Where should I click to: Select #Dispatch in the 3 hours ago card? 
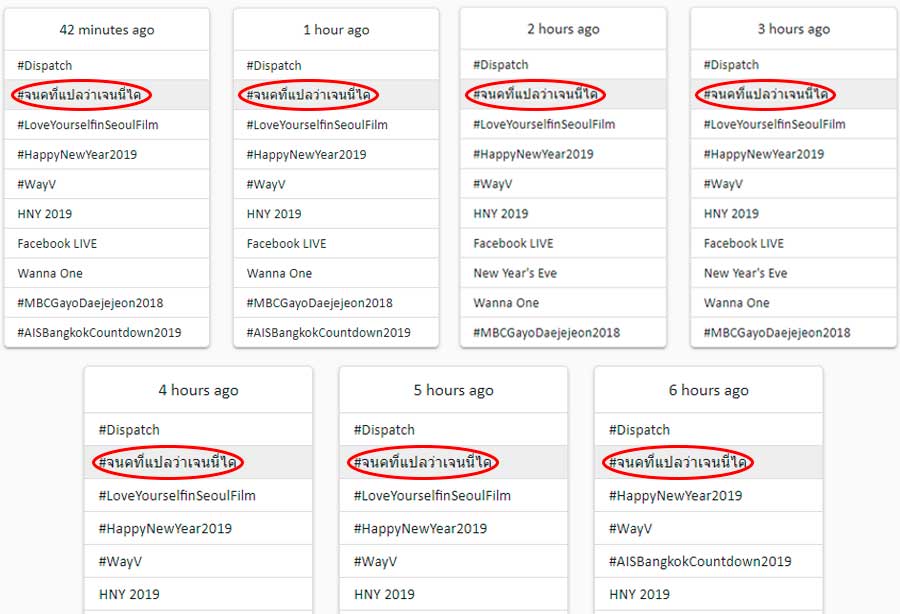tap(731, 65)
